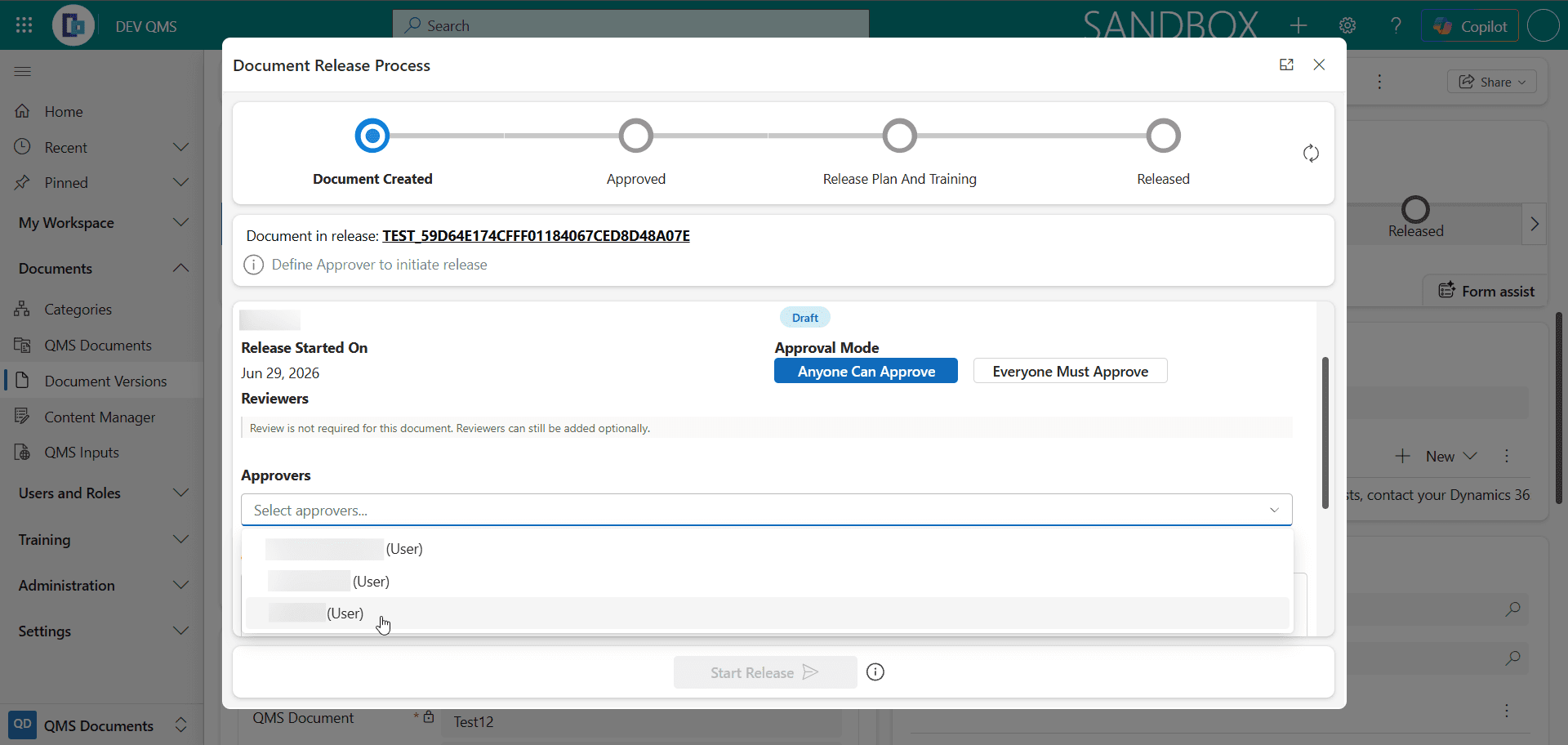Screen dimensions: 1568x745
Task: Click the search icon in the lower lookup field
Action: pos(1513,658)
